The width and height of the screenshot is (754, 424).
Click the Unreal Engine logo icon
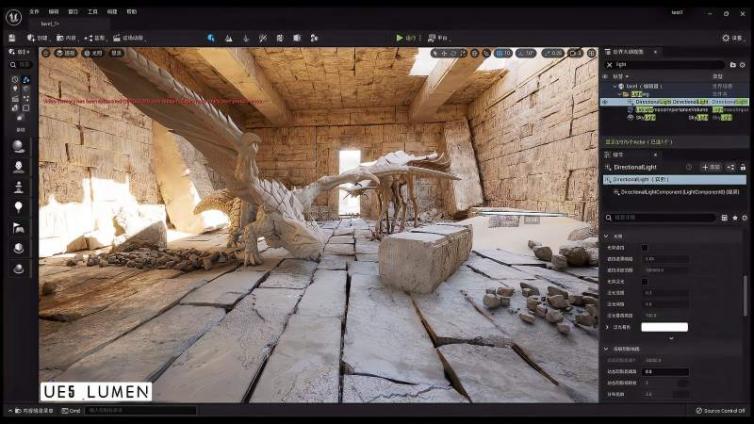(12, 14)
